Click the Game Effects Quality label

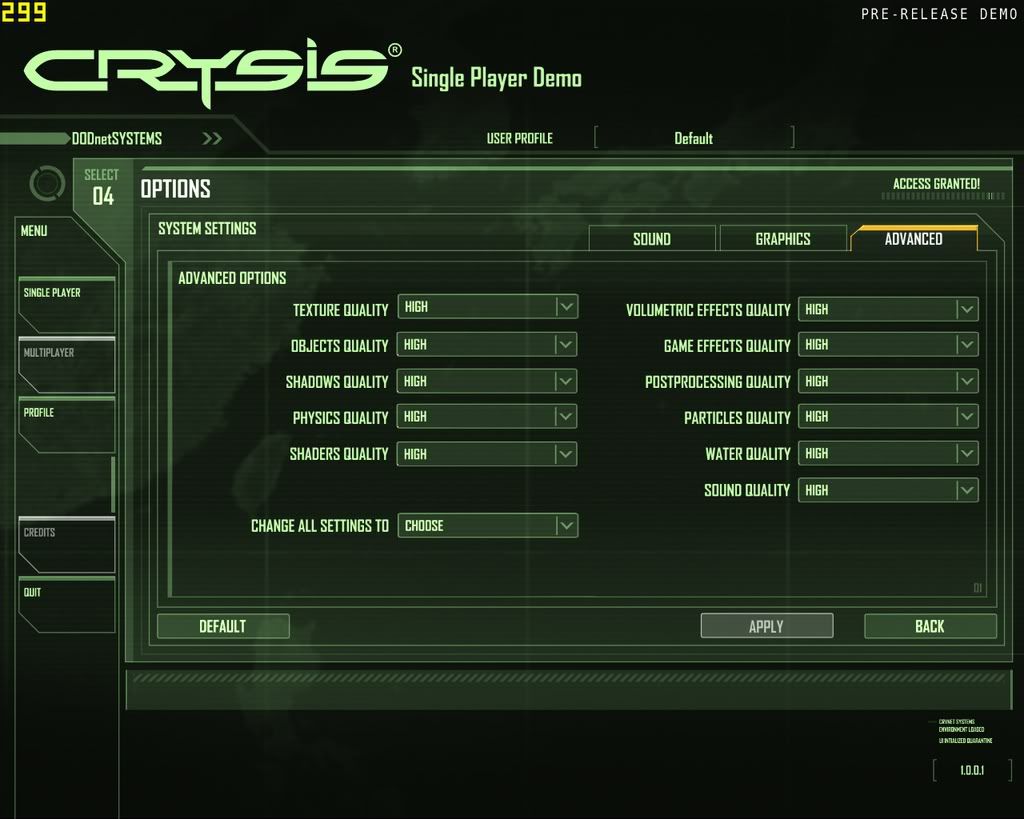pos(727,346)
